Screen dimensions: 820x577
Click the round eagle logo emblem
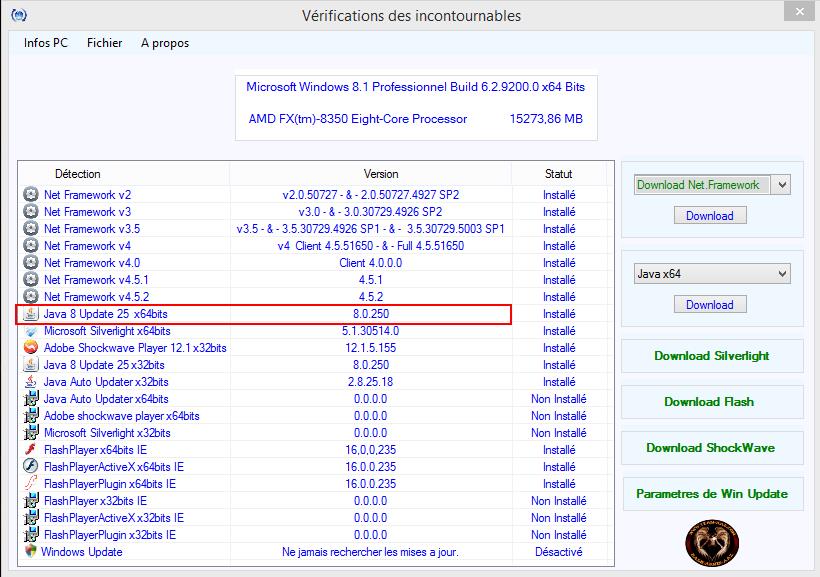point(712,544)
